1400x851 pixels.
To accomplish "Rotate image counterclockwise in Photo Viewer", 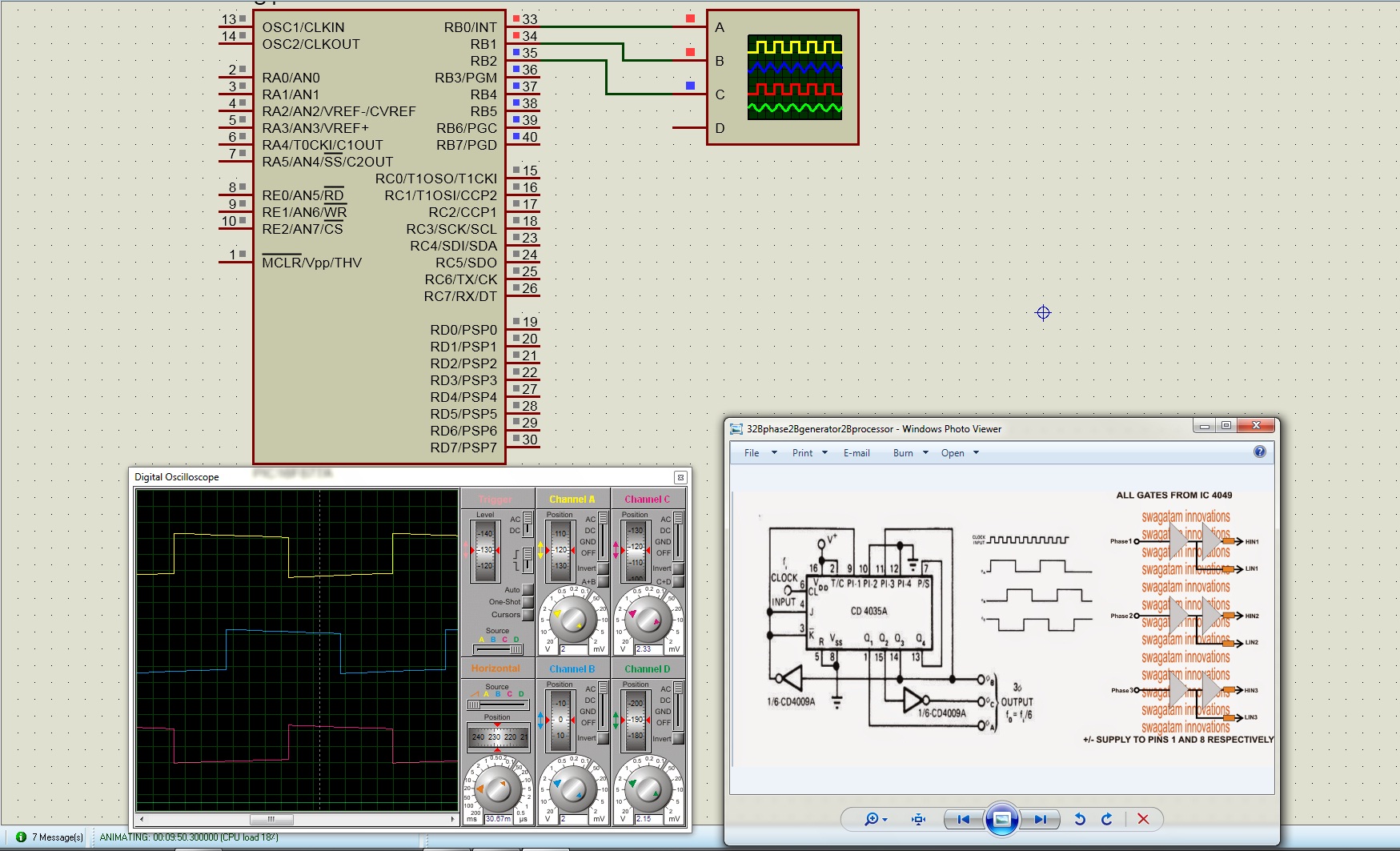I will 1080,819.
